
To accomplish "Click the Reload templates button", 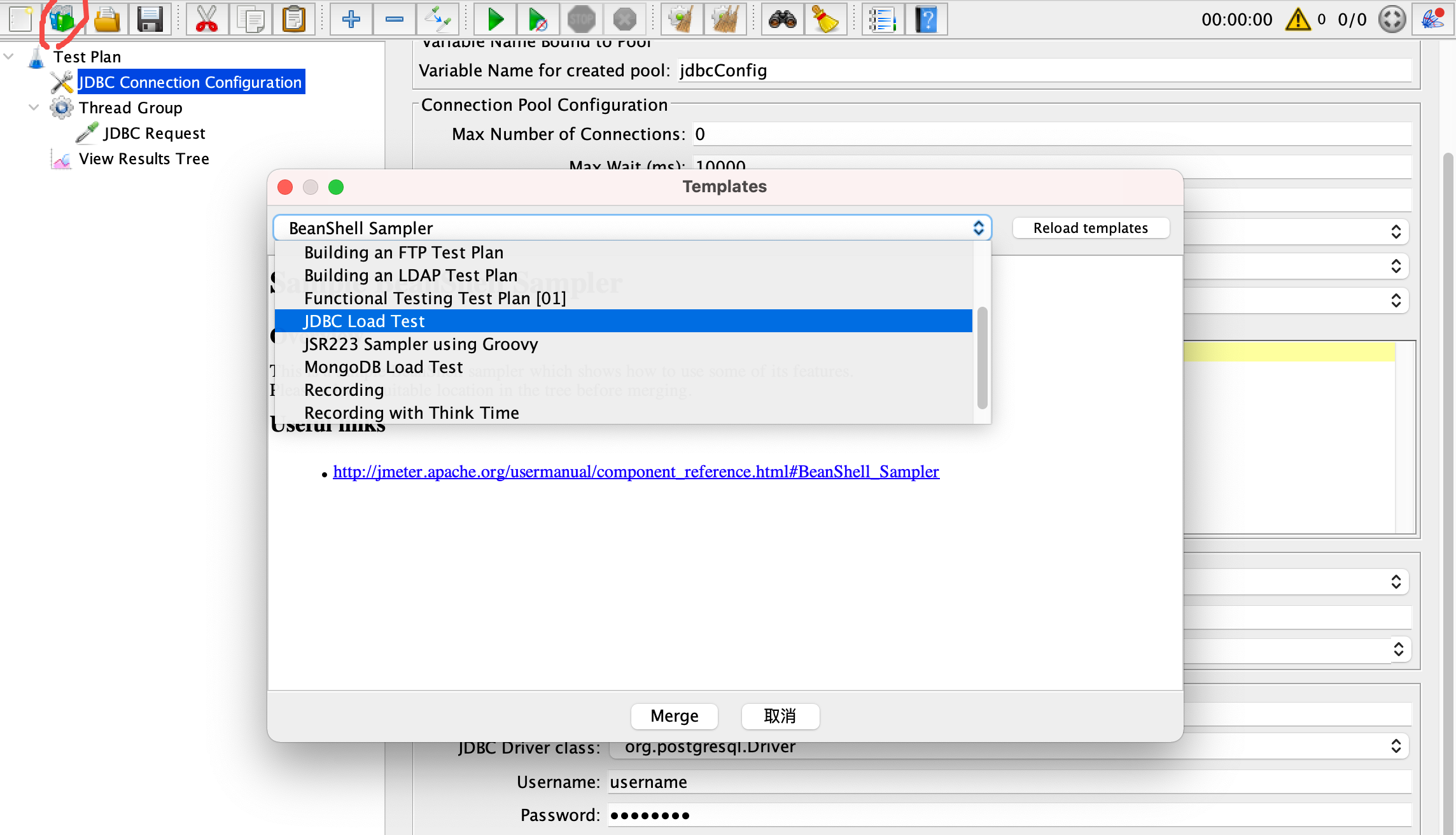I will click(1090, 228).
